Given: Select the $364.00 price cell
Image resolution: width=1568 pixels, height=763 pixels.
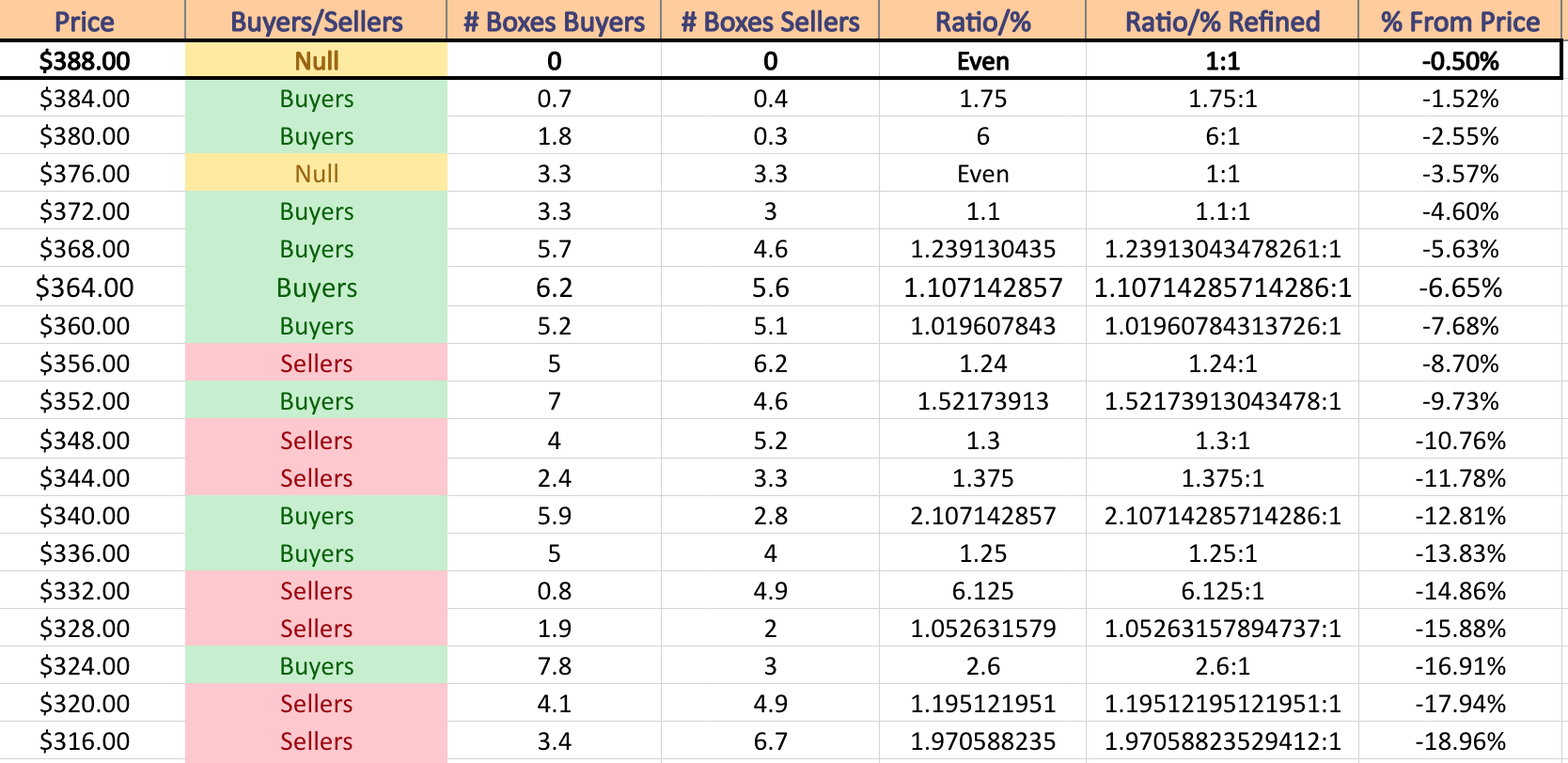Looking at the screenshot, I should [92, 288].
